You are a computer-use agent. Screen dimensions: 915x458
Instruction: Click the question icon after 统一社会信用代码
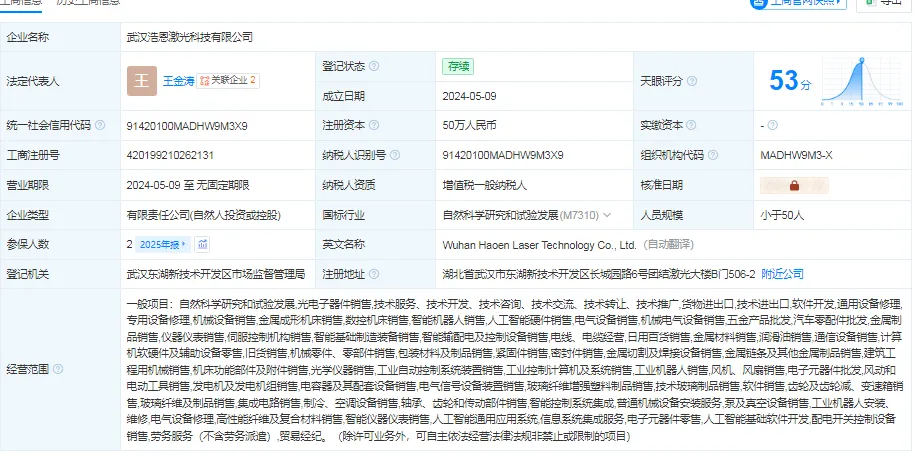click(100, 125)
